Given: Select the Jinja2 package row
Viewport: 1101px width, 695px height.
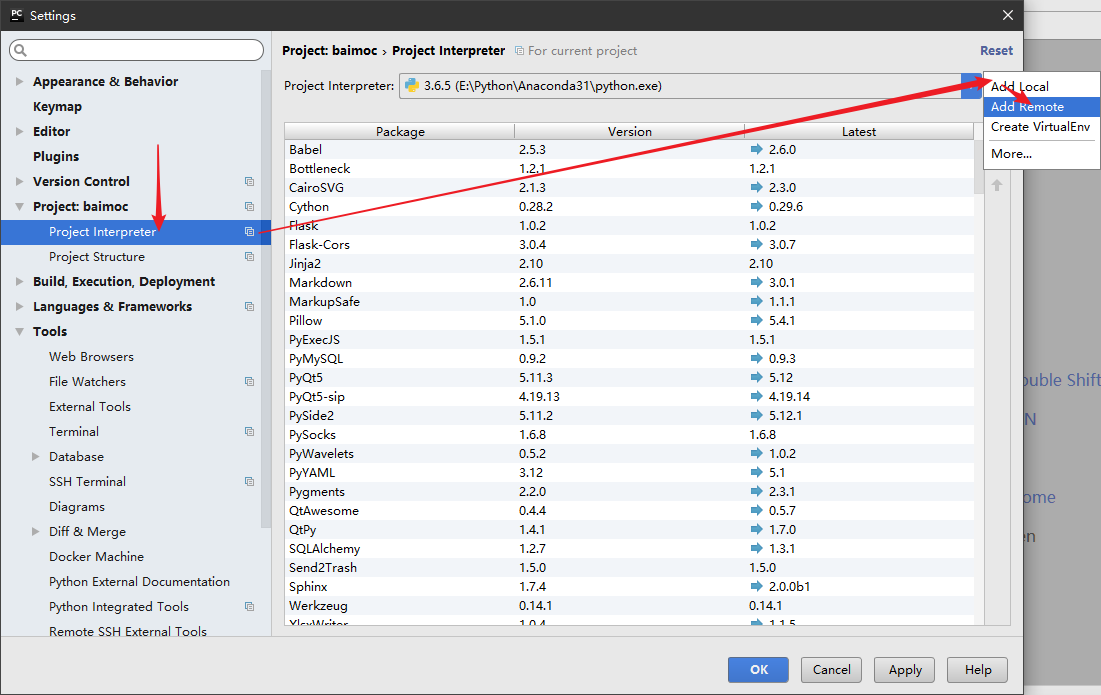Looking at the screenshot, I should click(629, 263).
